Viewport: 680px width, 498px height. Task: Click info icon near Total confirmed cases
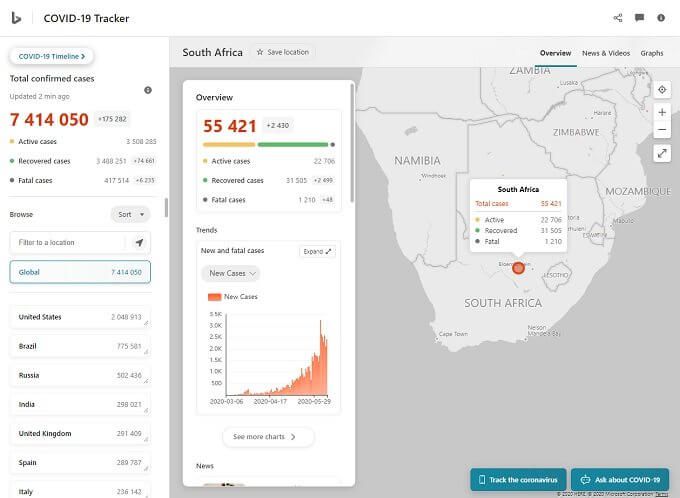[x=148, y=90]
